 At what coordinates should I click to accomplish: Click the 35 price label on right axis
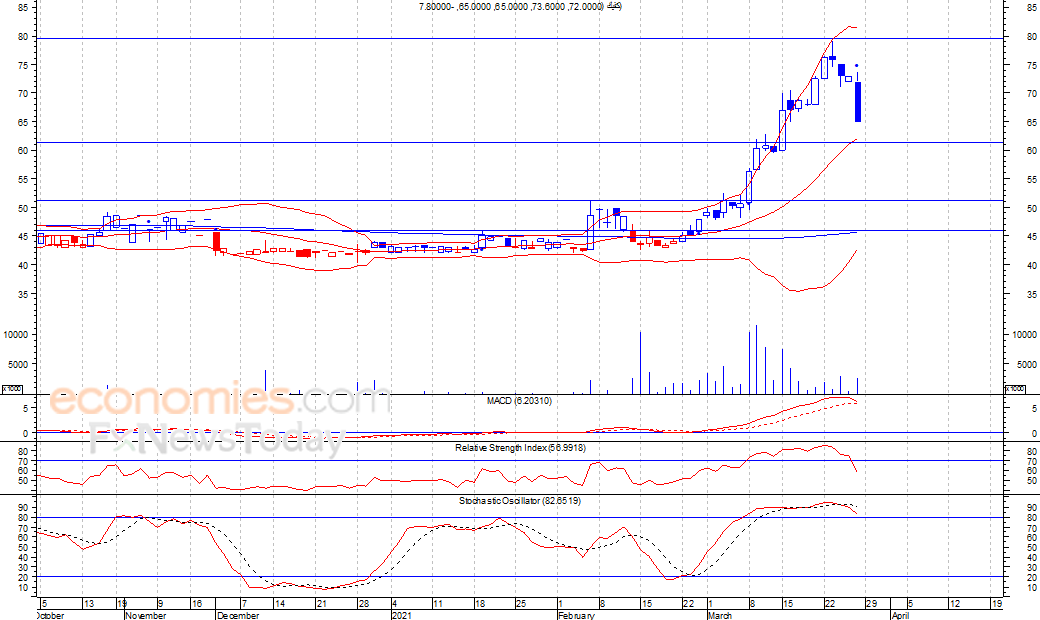tap(1031, 294)
